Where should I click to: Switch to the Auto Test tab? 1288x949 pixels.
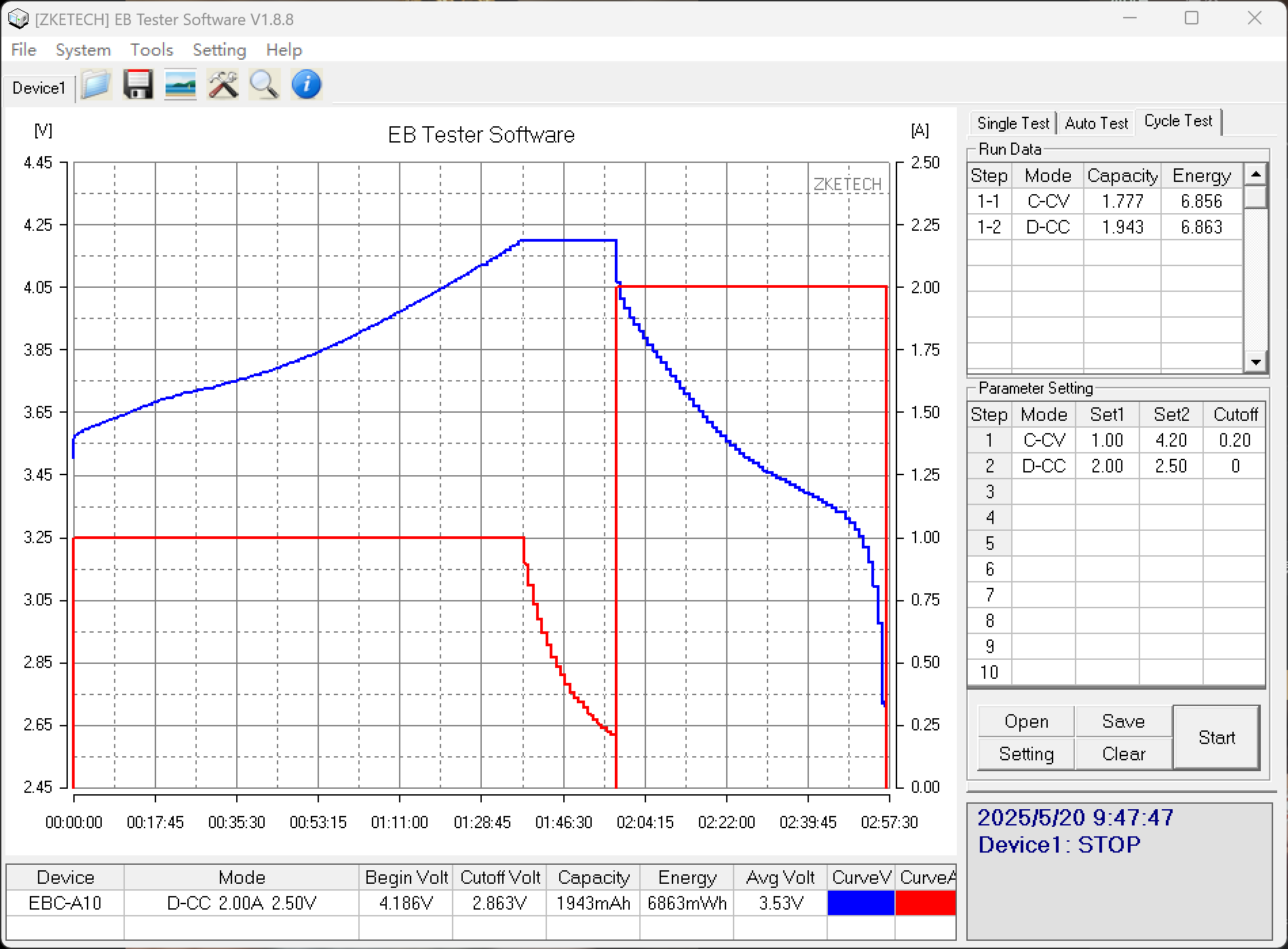pyautogui.click(x=1096, y=123)
